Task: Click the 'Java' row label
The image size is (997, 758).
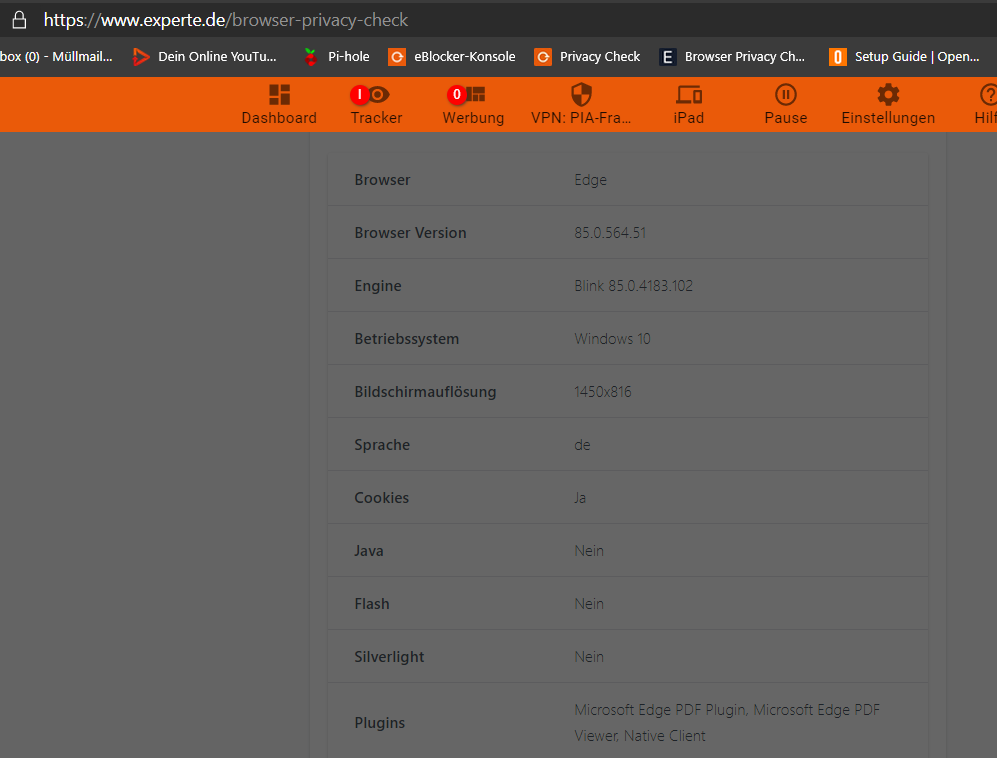Action: pos(369,551)
